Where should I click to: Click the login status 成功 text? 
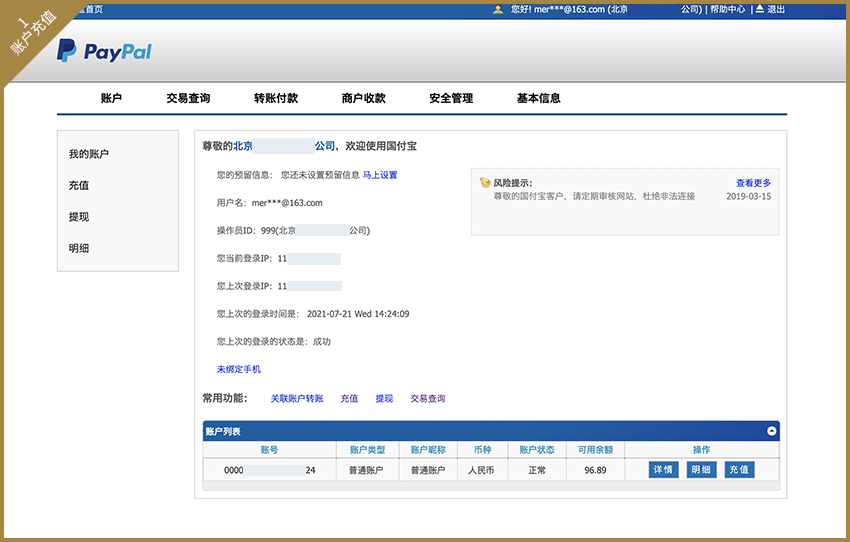click(322, 341)
